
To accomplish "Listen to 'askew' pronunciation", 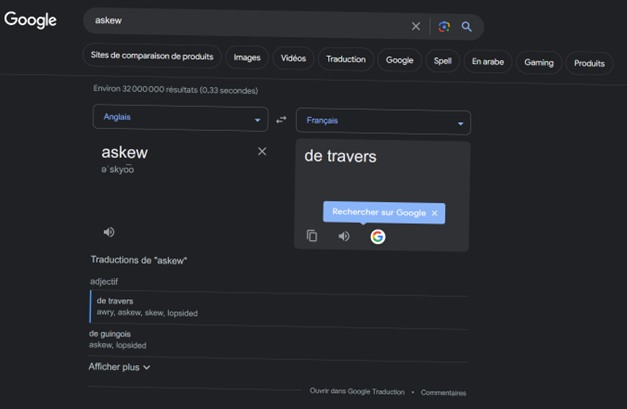I will [x=109, y=232].
